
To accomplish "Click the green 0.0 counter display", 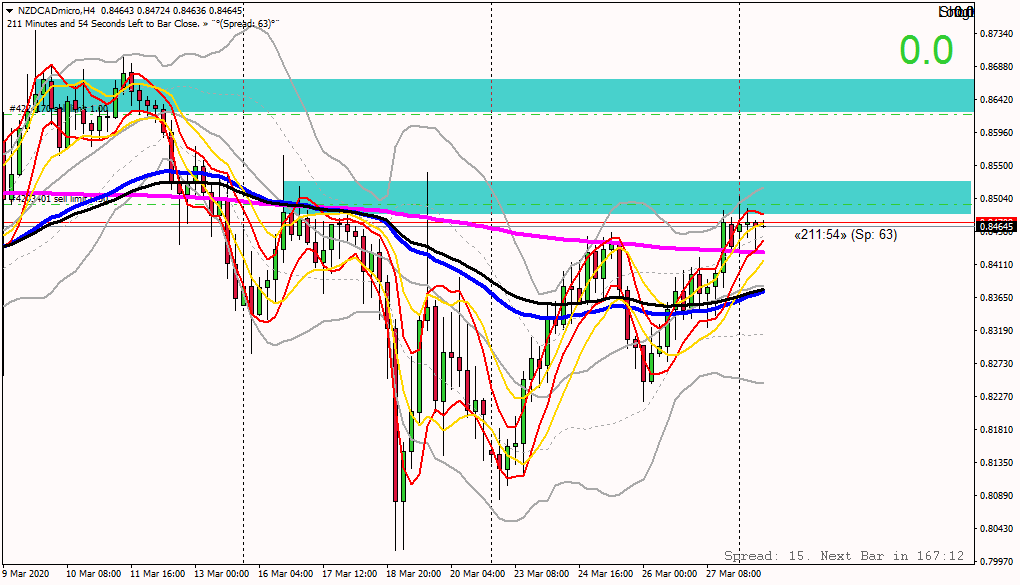I will click(928, 48).
